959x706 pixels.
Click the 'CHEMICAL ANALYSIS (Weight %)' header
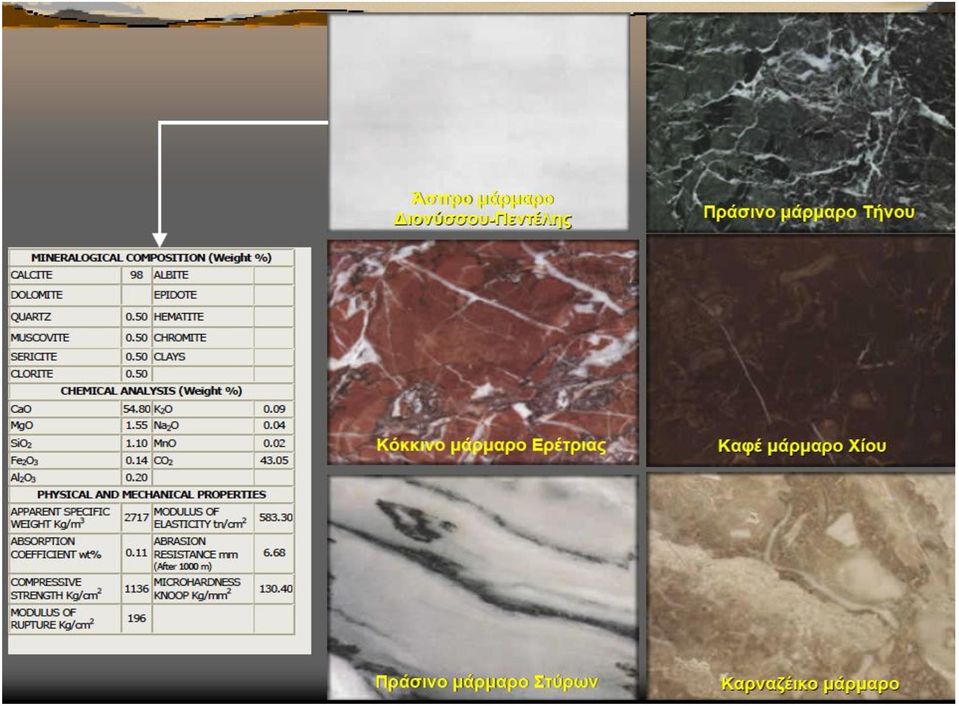[x=151, y=390]
